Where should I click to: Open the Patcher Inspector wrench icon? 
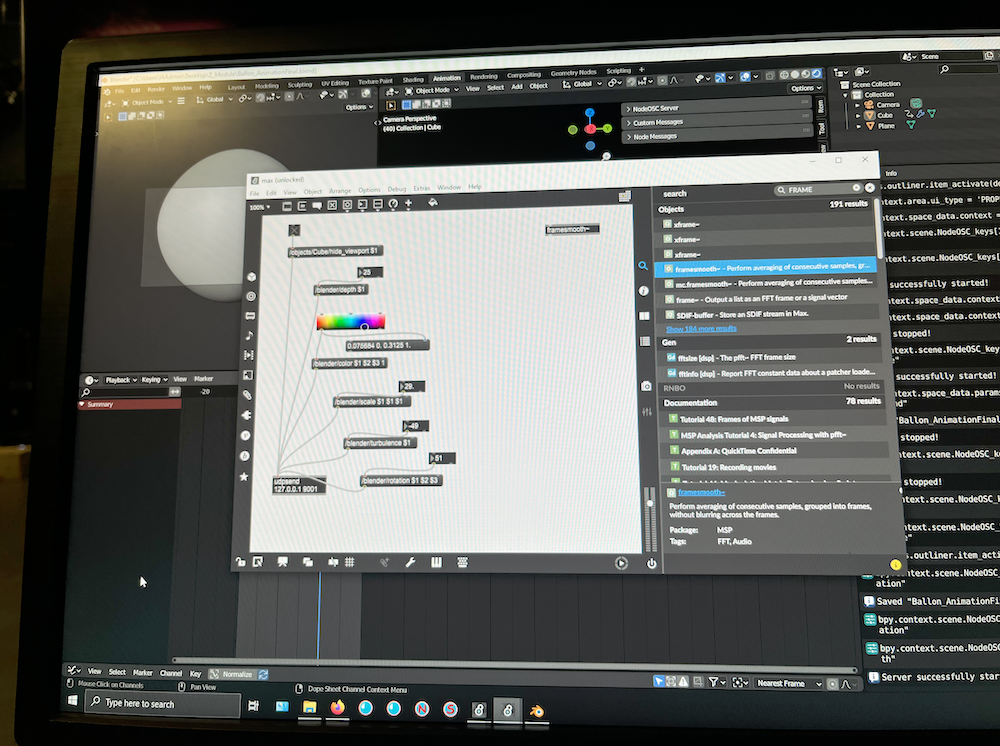pyautogui.click(x=409, y=563)
